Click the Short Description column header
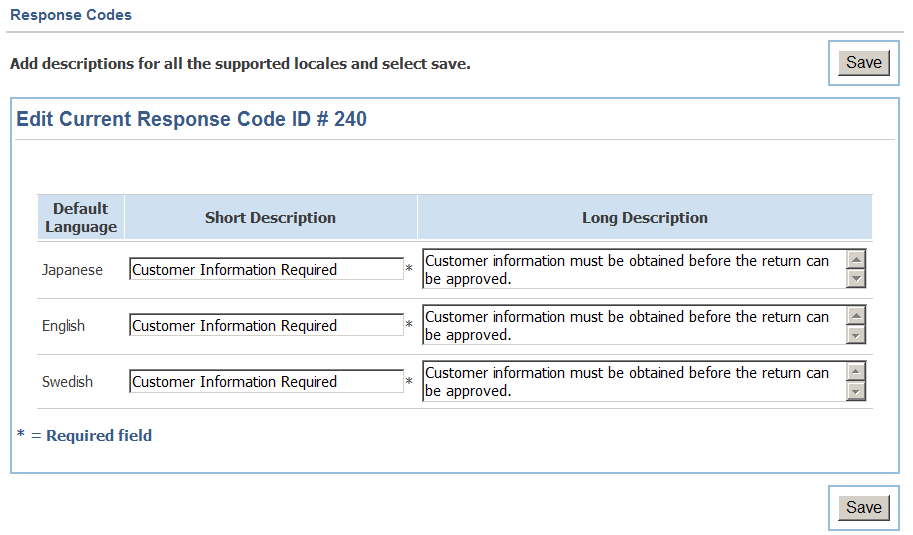 (x=270, y=218)
